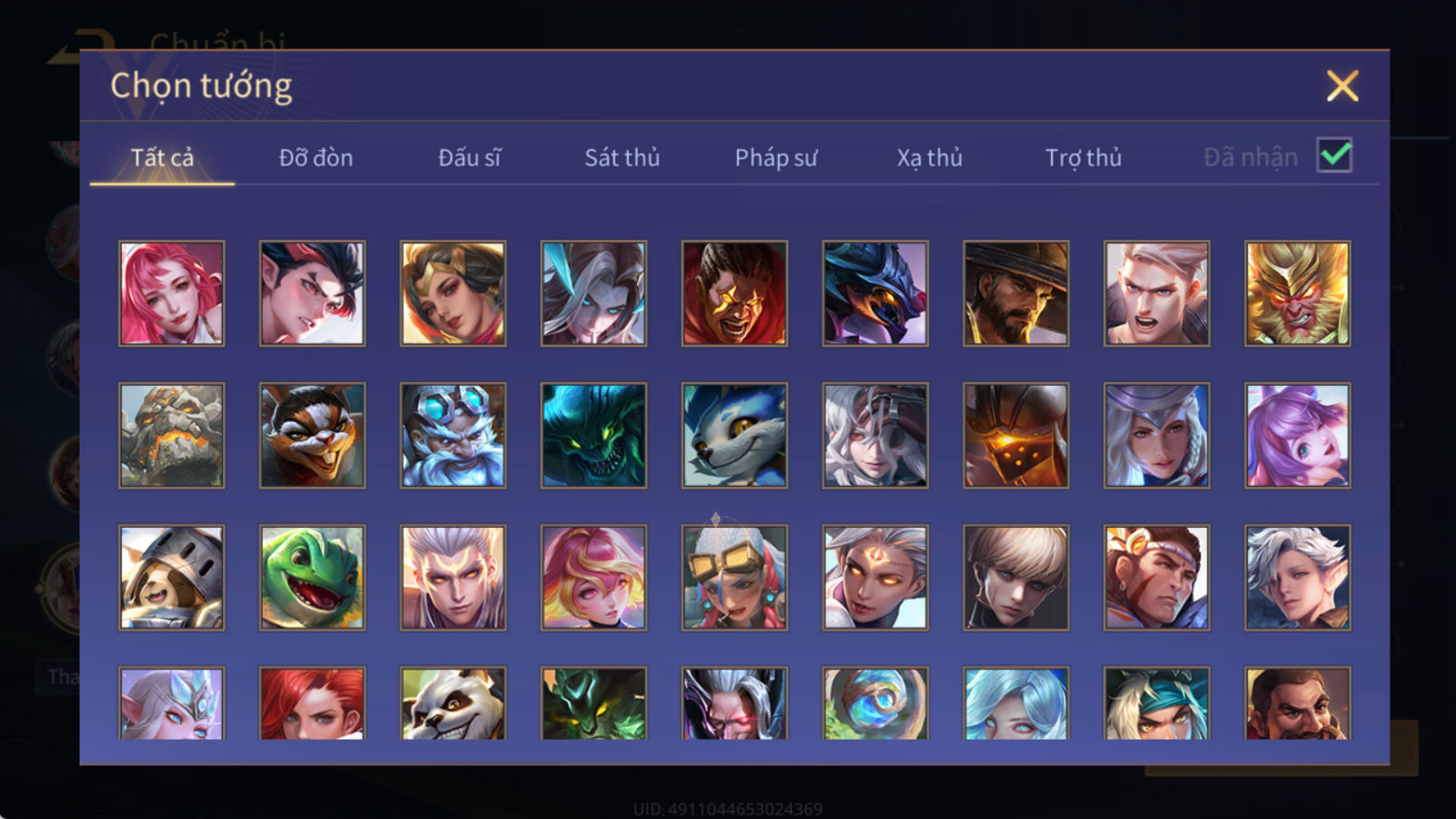Select the raccoon hero with helmet
This screenshot has width=1456, height=819.
click(x=171, y=577)
